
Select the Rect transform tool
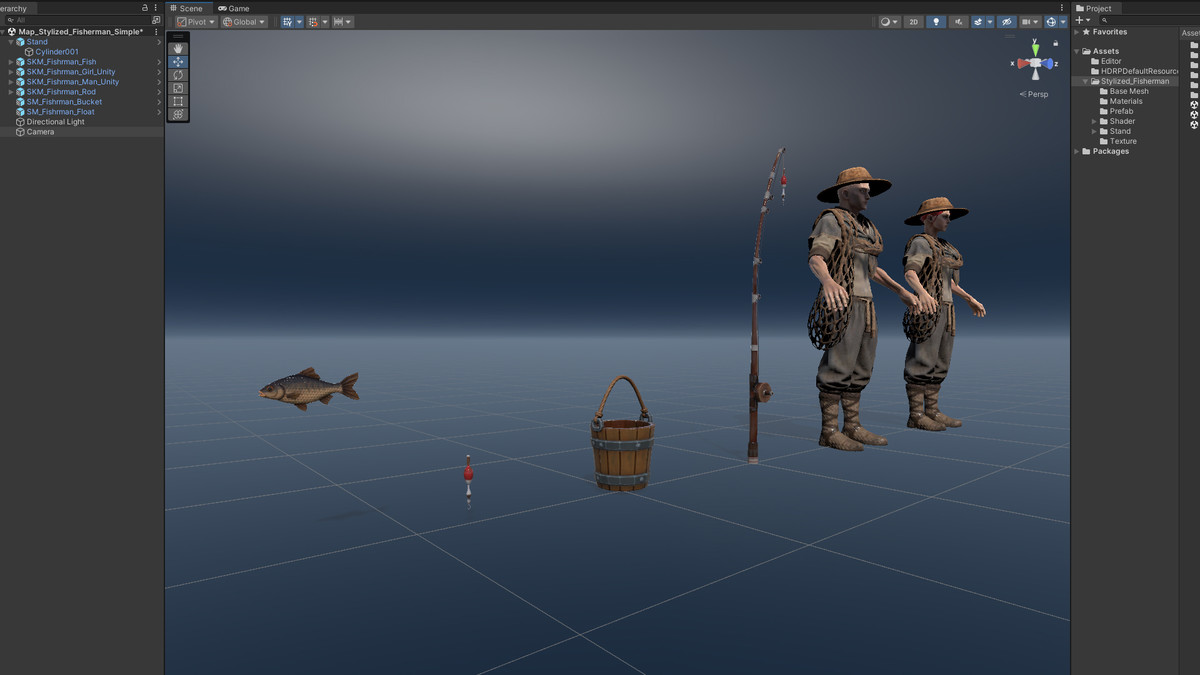tap(178, 101)
